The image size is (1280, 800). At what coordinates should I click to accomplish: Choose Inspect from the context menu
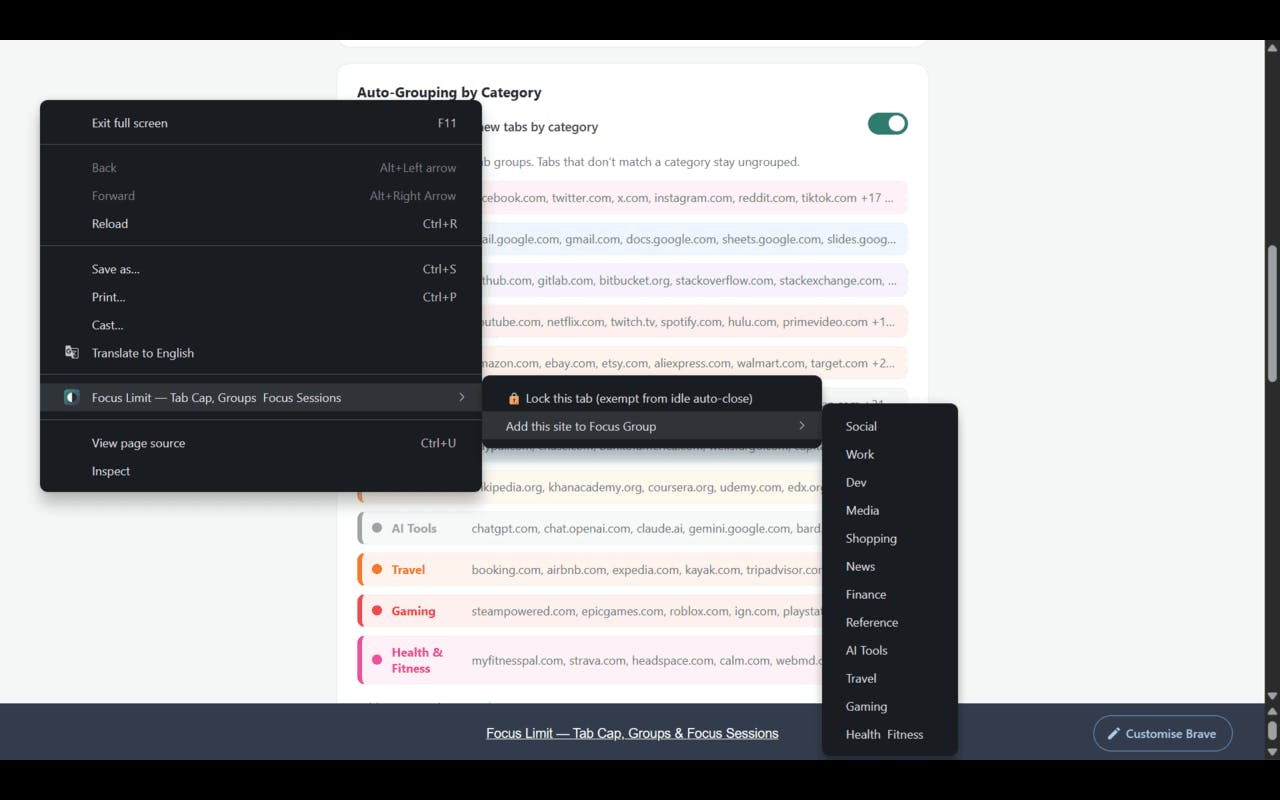(x=261, y=471)
